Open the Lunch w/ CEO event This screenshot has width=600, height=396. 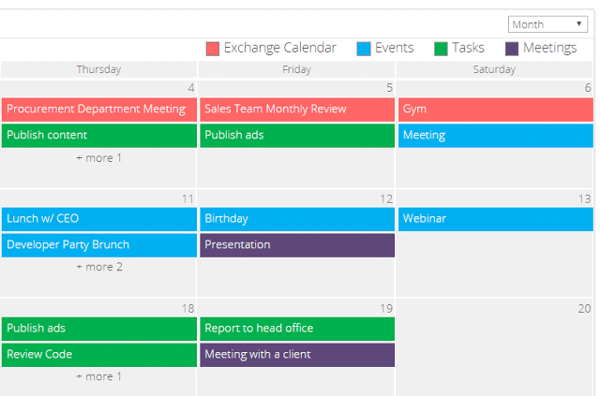pyautogui.click(x=99, y=219)
